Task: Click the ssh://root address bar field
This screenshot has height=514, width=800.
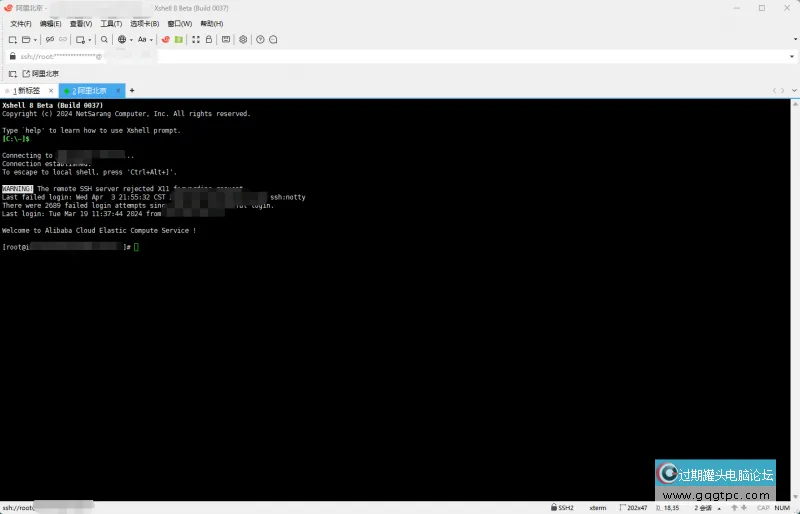Action: click(x=403, y=57)
